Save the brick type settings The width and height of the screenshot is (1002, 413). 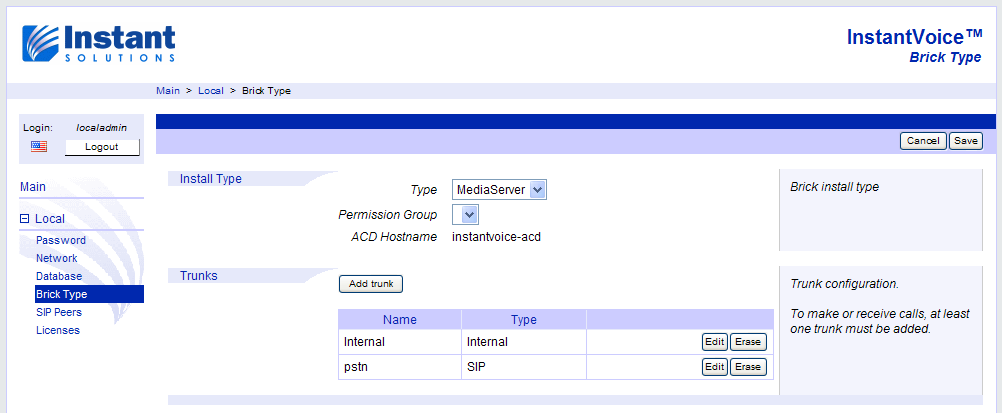[x=966, y=141]
